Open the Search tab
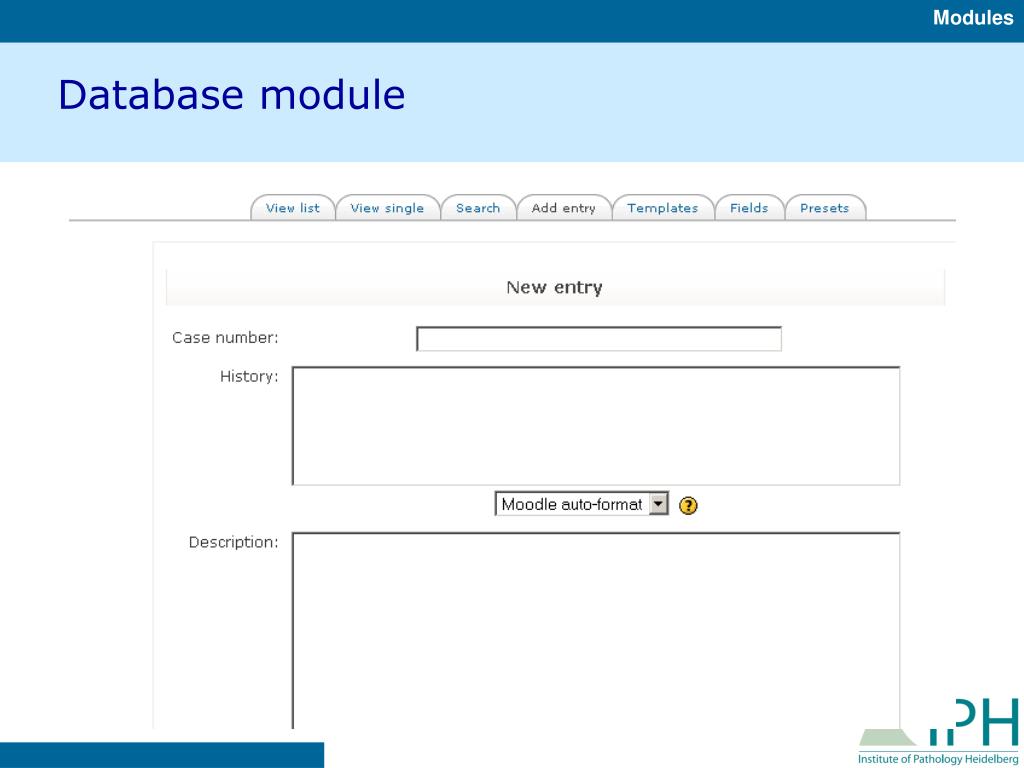Image resolution: width=1024 pixels, height=768 pixels. (478, 208)
